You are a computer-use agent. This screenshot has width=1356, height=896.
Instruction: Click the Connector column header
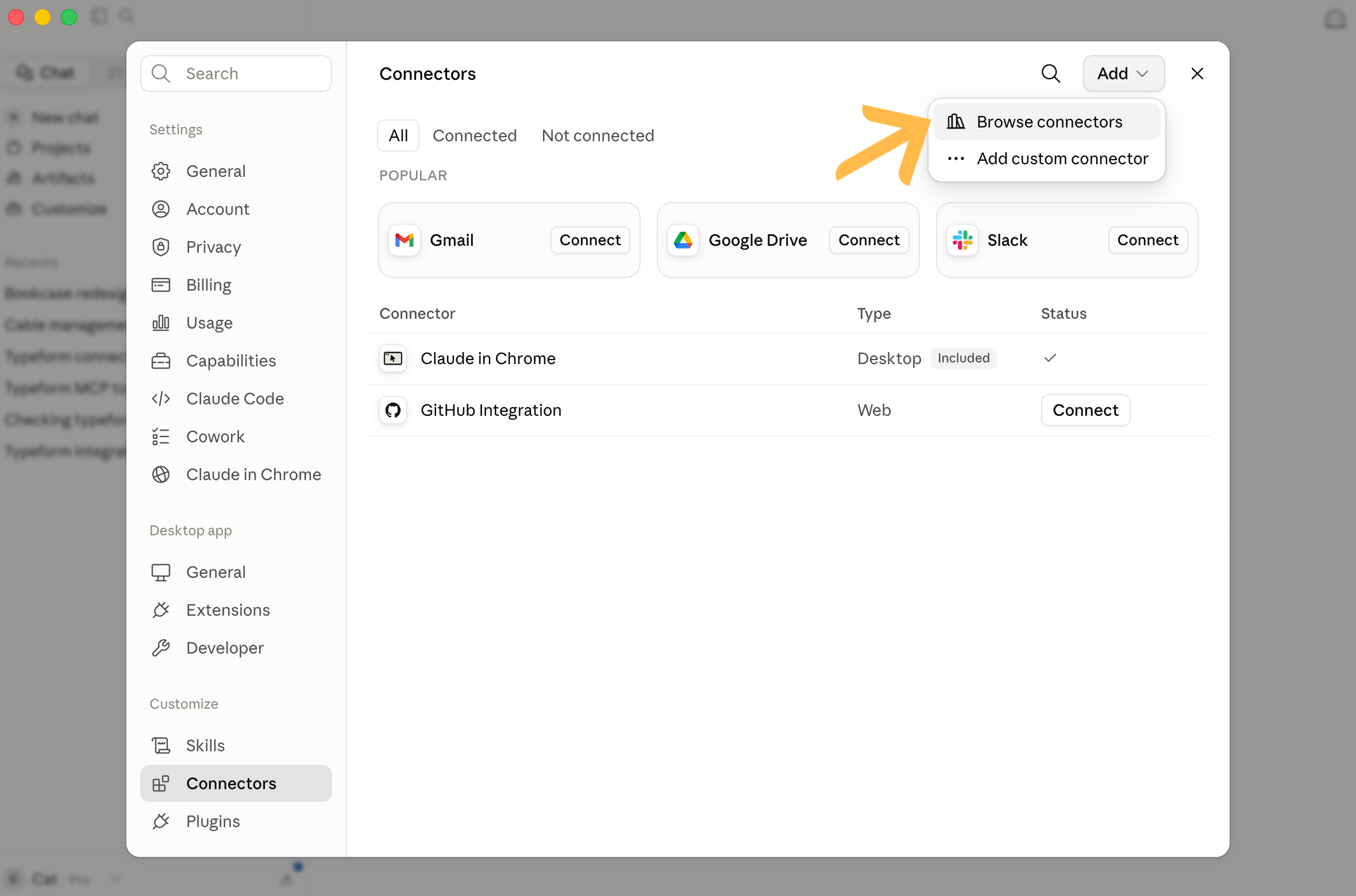417,314
